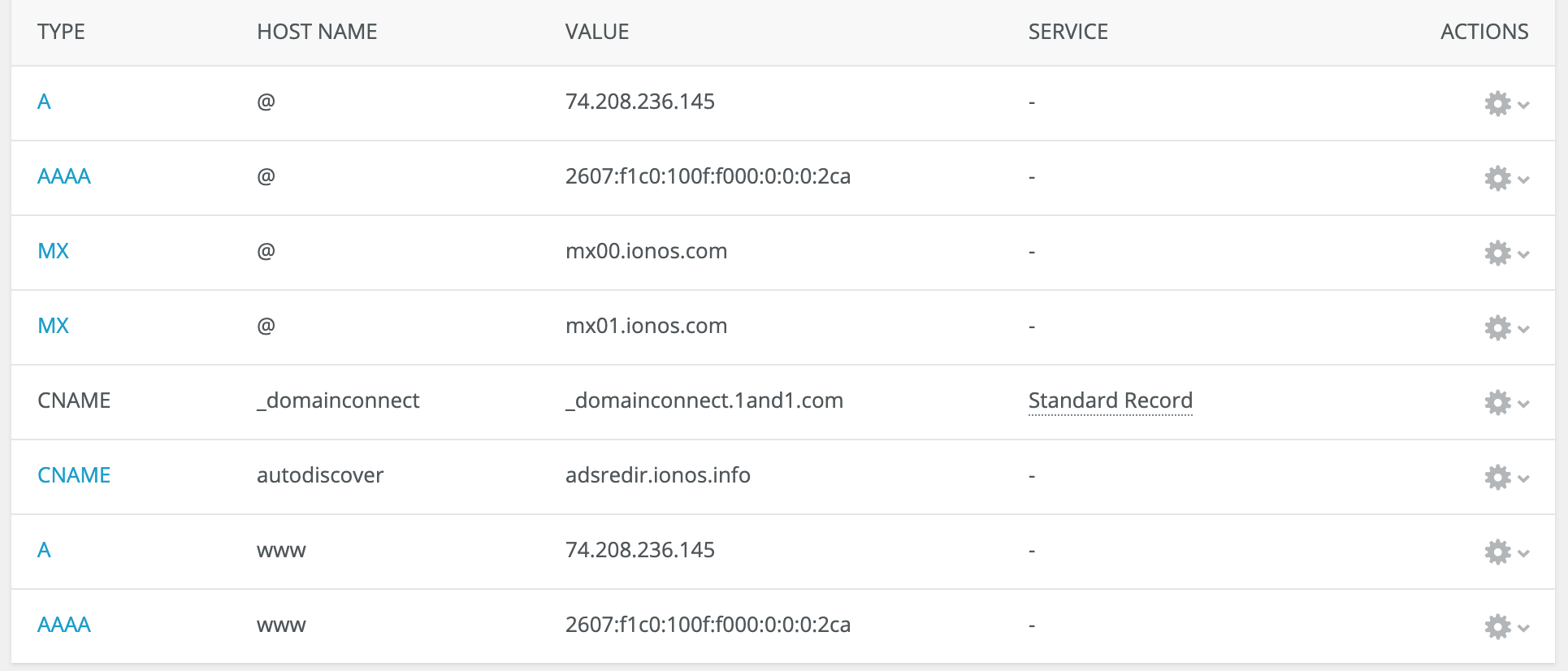
Task: Click the HOST NAME column header
Action: [316, 32]
